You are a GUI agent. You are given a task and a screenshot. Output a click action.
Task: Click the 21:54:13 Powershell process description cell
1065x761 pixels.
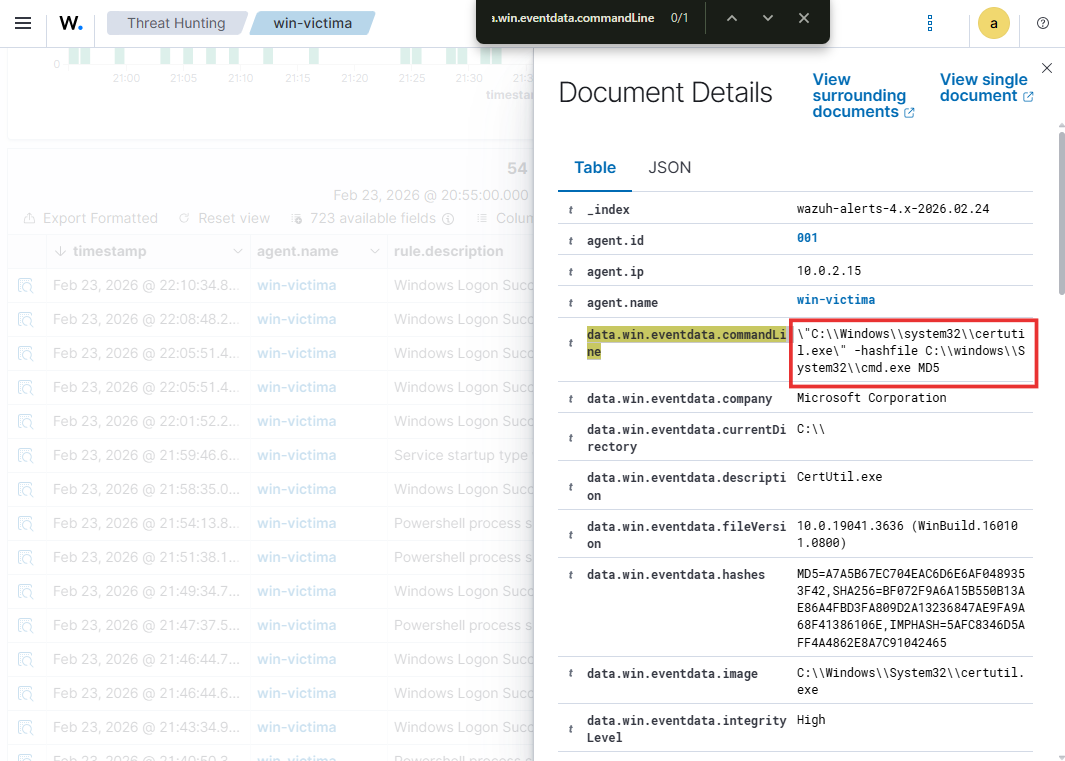point(463,523)
